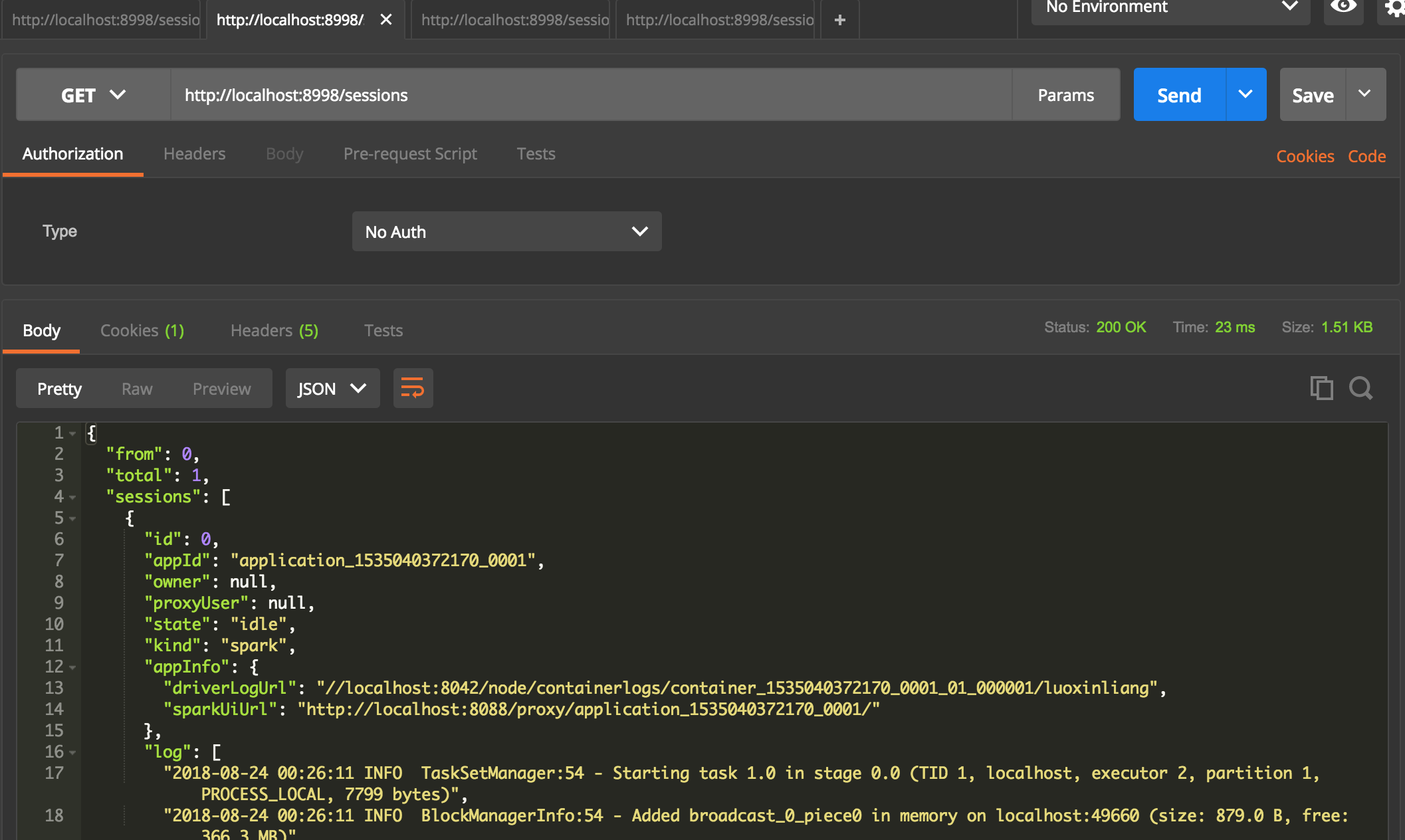Switch to the request Headers tab
This screenshot has height=840, width=1405.
[195, 154]
